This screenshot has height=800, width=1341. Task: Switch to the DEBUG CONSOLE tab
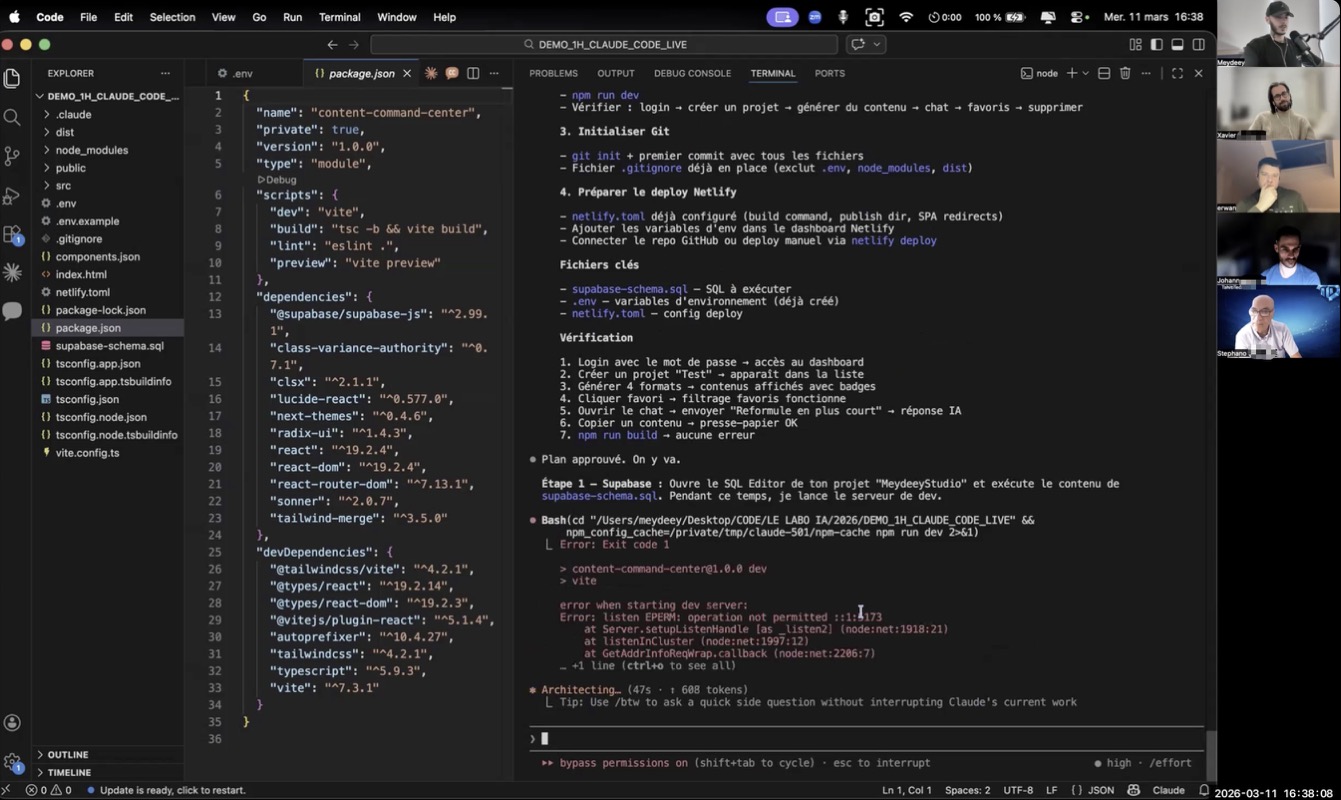692,73
